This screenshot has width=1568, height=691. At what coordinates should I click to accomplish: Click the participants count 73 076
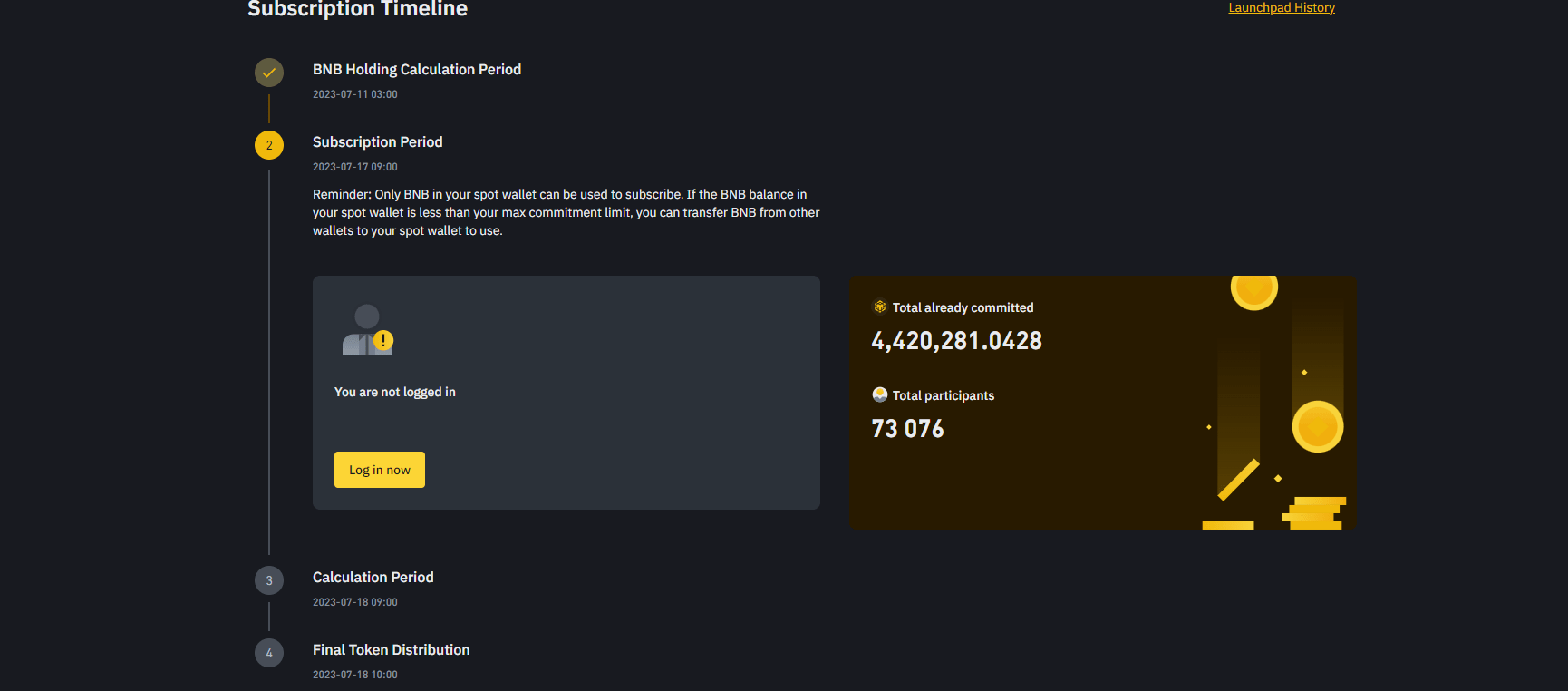pyautogui.click(x=907, y=429)
